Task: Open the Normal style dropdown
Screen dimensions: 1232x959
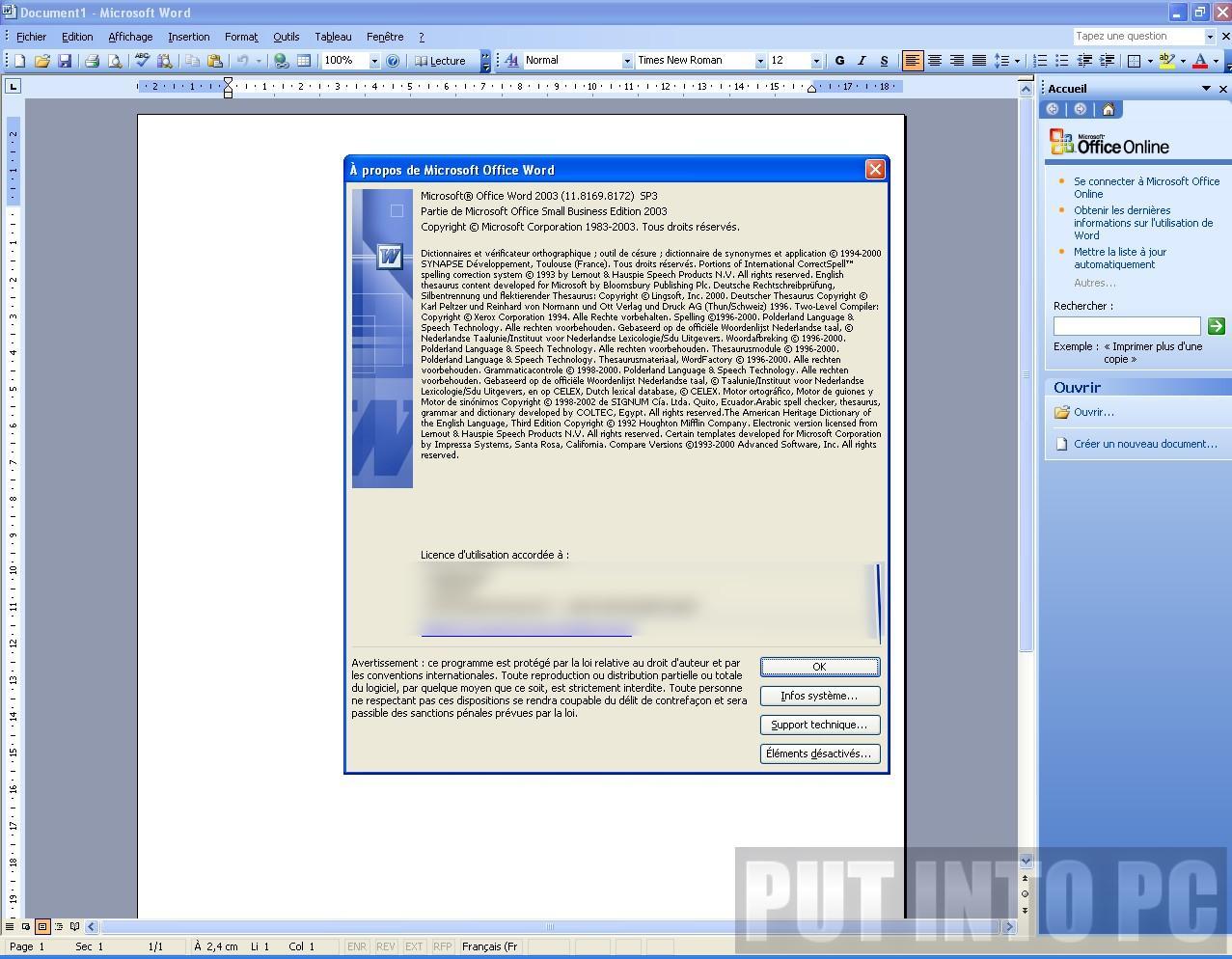Action: [627, 61]
